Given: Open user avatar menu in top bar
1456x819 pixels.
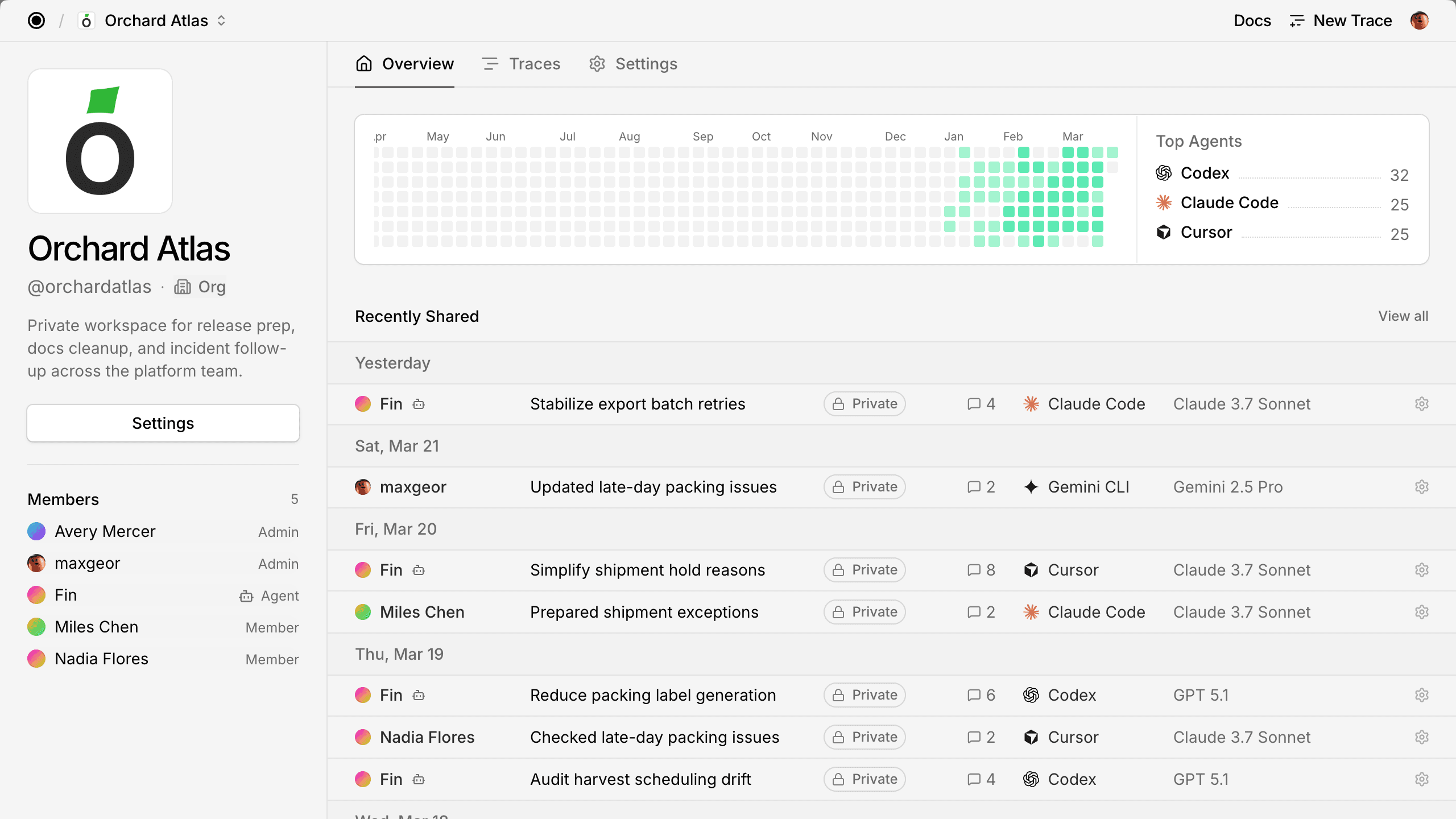Looking at the screenshot, I should tap(1419, 20).
